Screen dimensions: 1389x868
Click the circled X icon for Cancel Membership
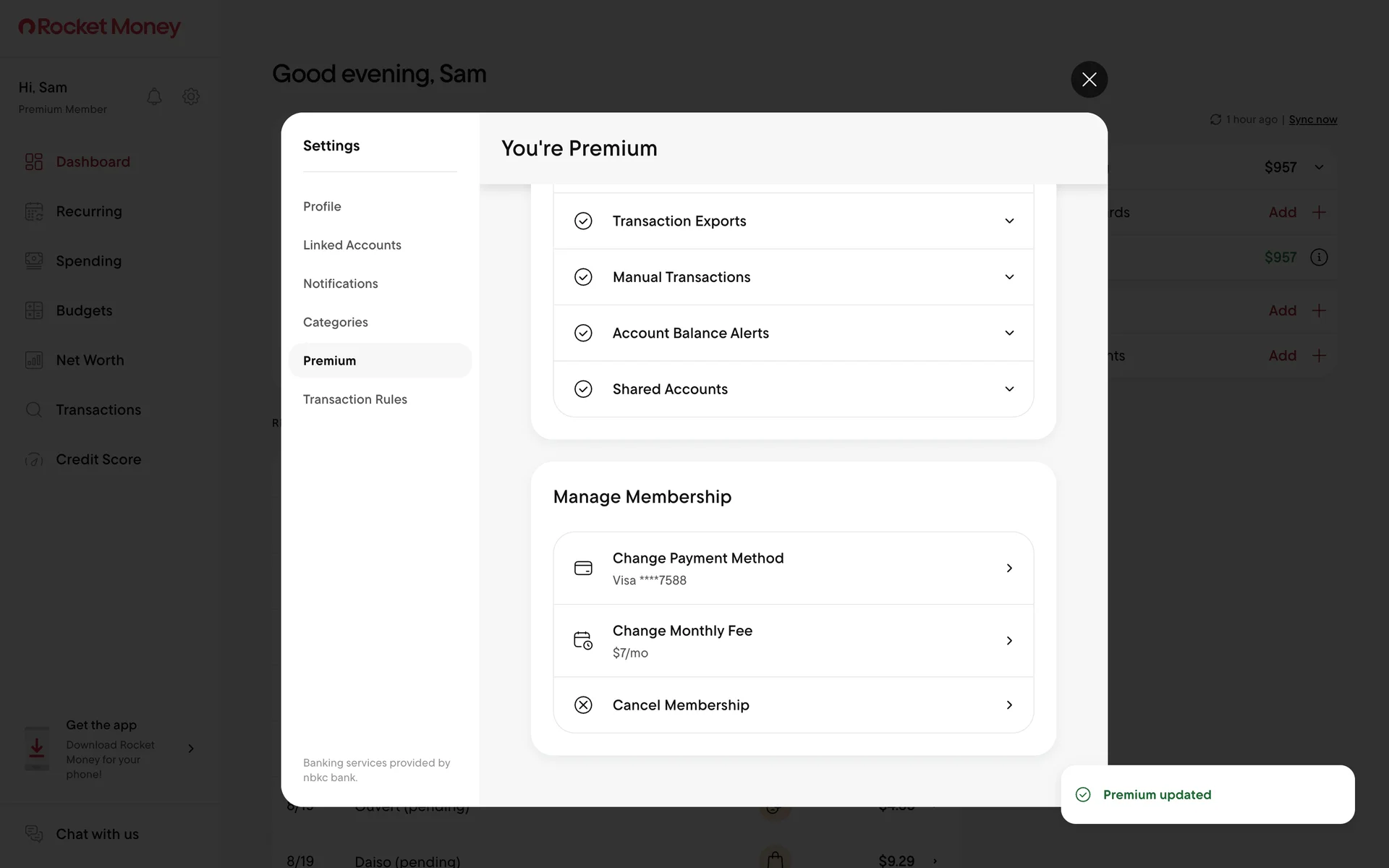click(583, 705)
